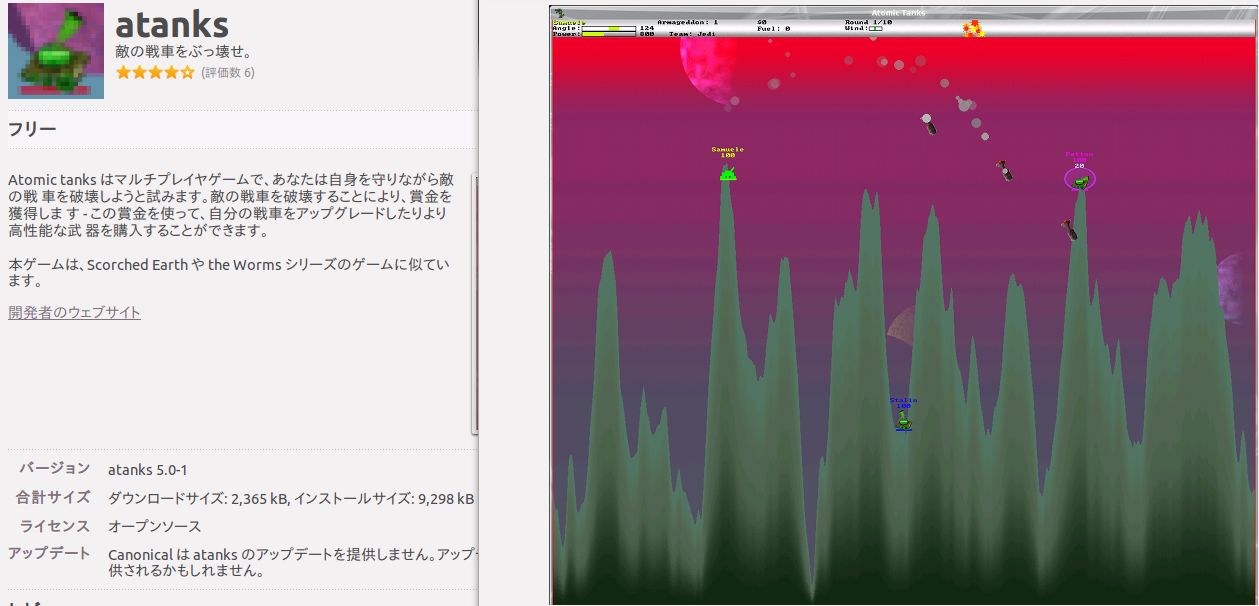Click the Power bar in the game HUD
1259x606 pixels.
[609, 34]
